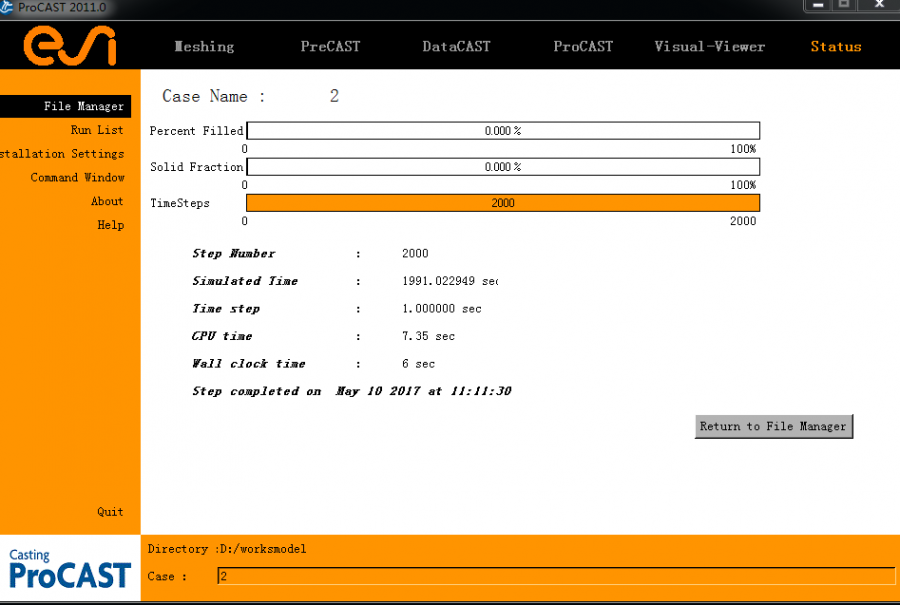Quit the application from the sidebar
The width and height of the screenshot is (900, 605).
click(x=110, y=511)
